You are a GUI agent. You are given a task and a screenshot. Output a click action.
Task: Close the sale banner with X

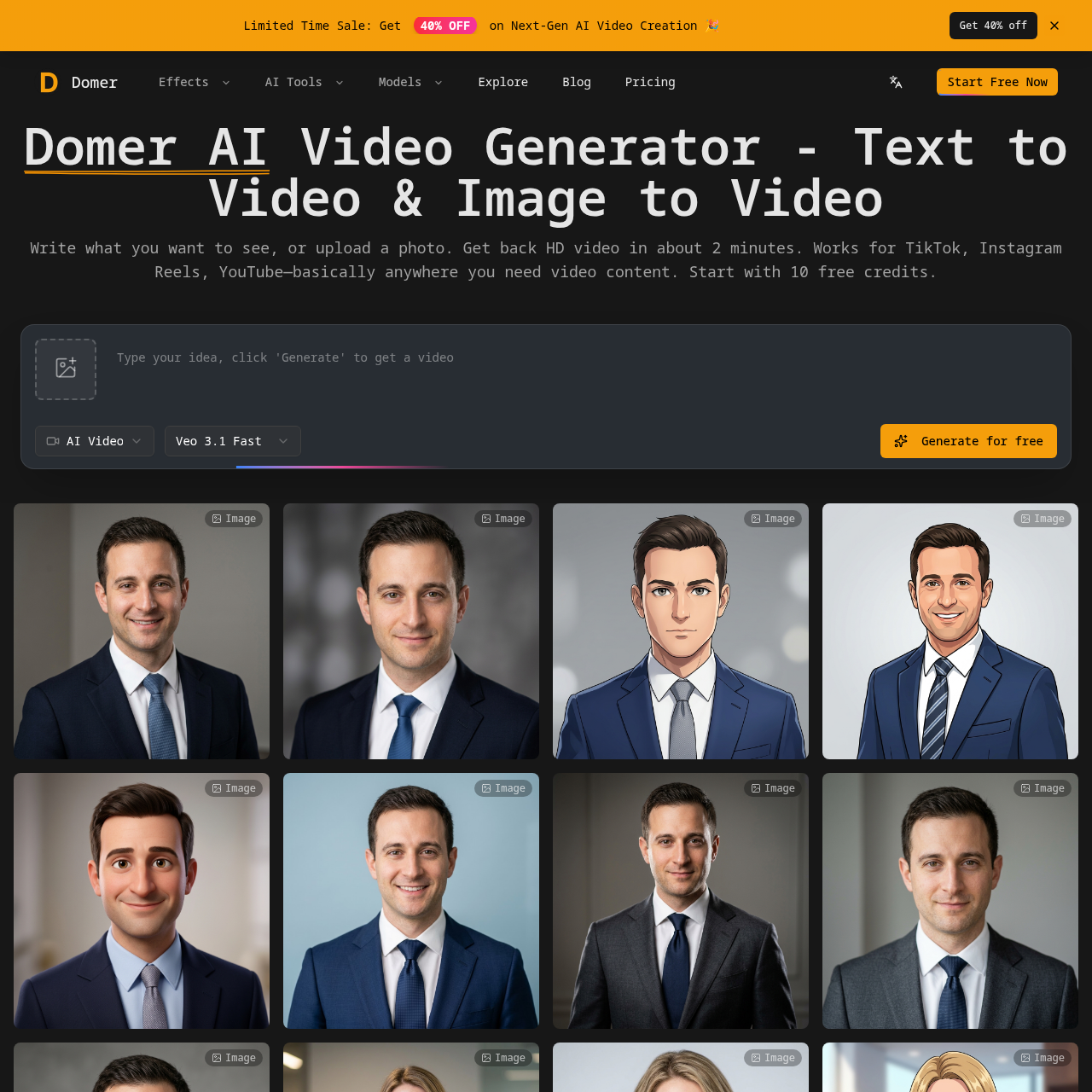(x=1054, y=26)
